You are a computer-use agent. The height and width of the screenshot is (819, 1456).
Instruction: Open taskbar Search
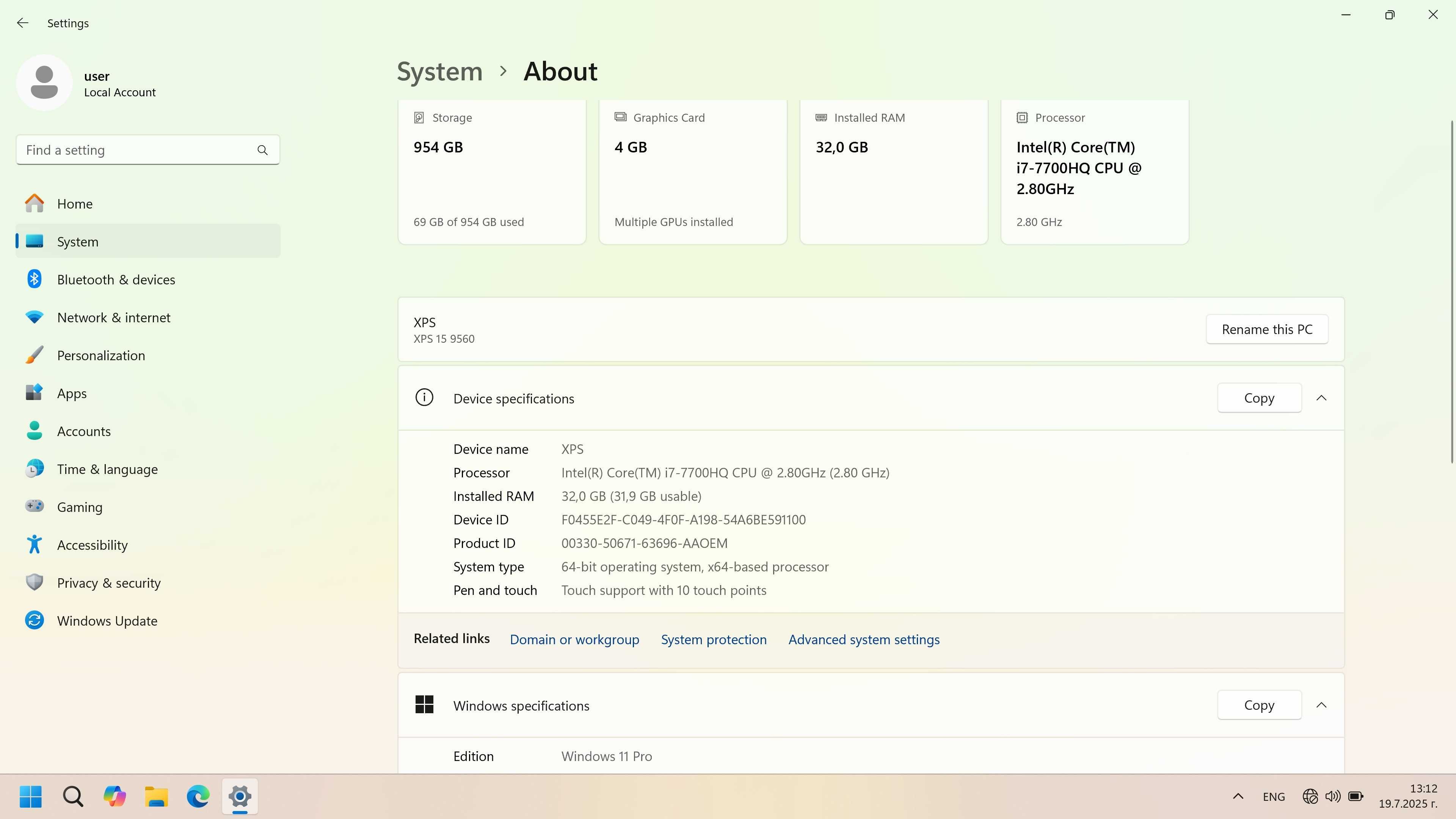(x=73, y=796)
